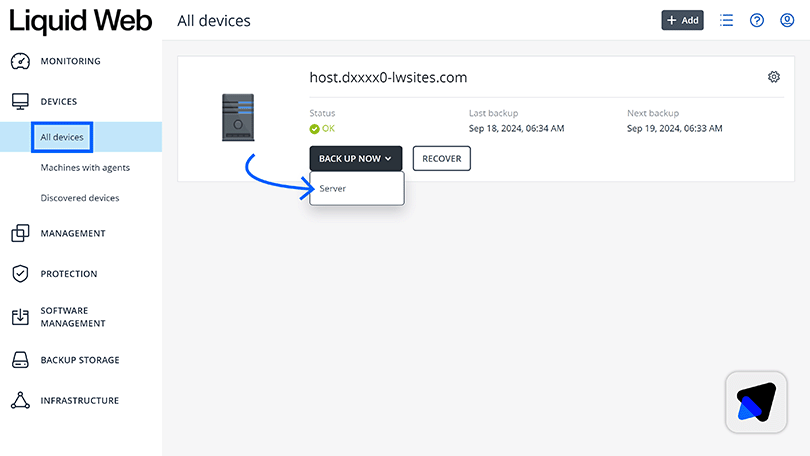Click the Infrastructure triangle icon
Viewport: 810px width, 456px height.
click(20, 400)
